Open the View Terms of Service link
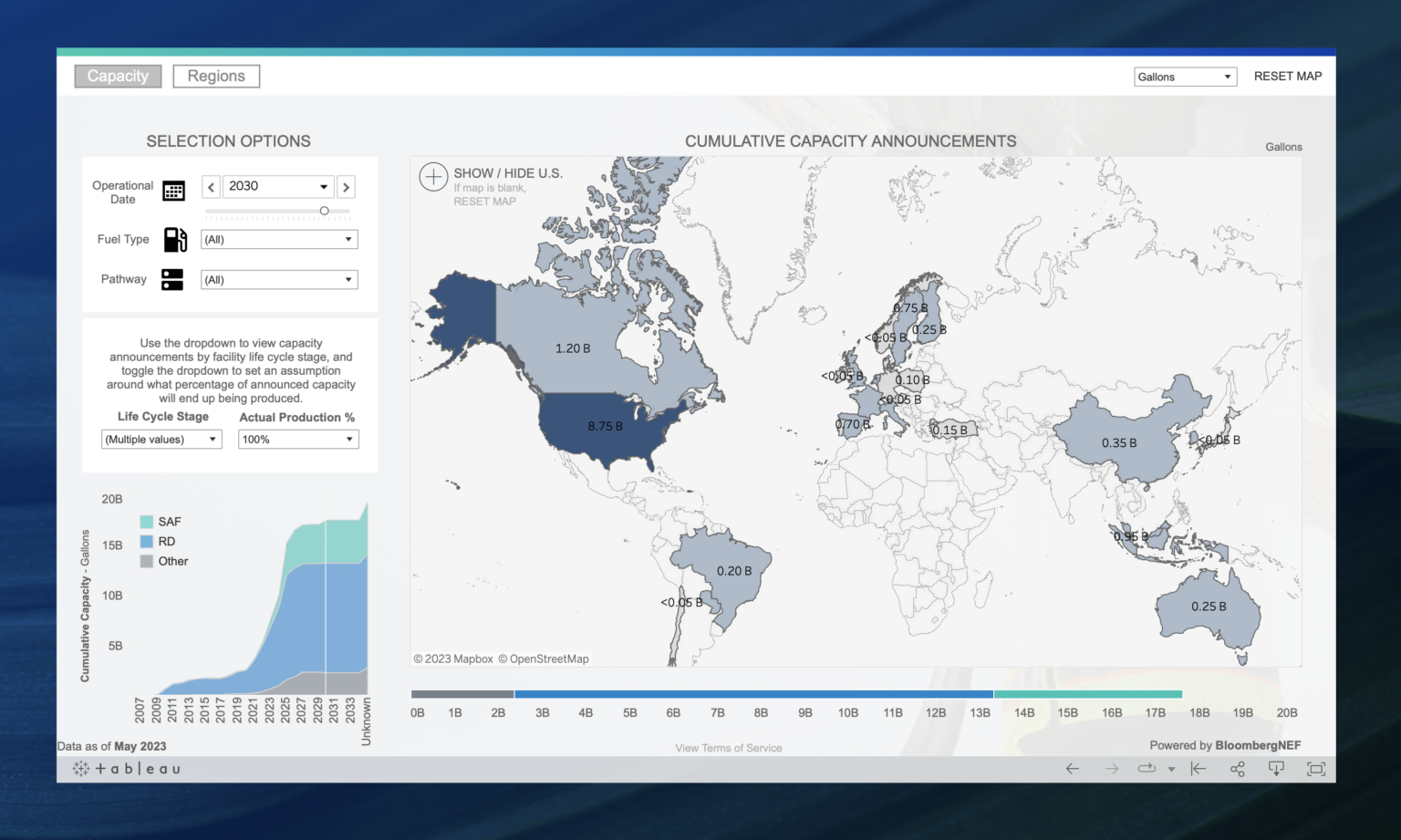Screen dimensions: 1401x840 tap(727, 747)
